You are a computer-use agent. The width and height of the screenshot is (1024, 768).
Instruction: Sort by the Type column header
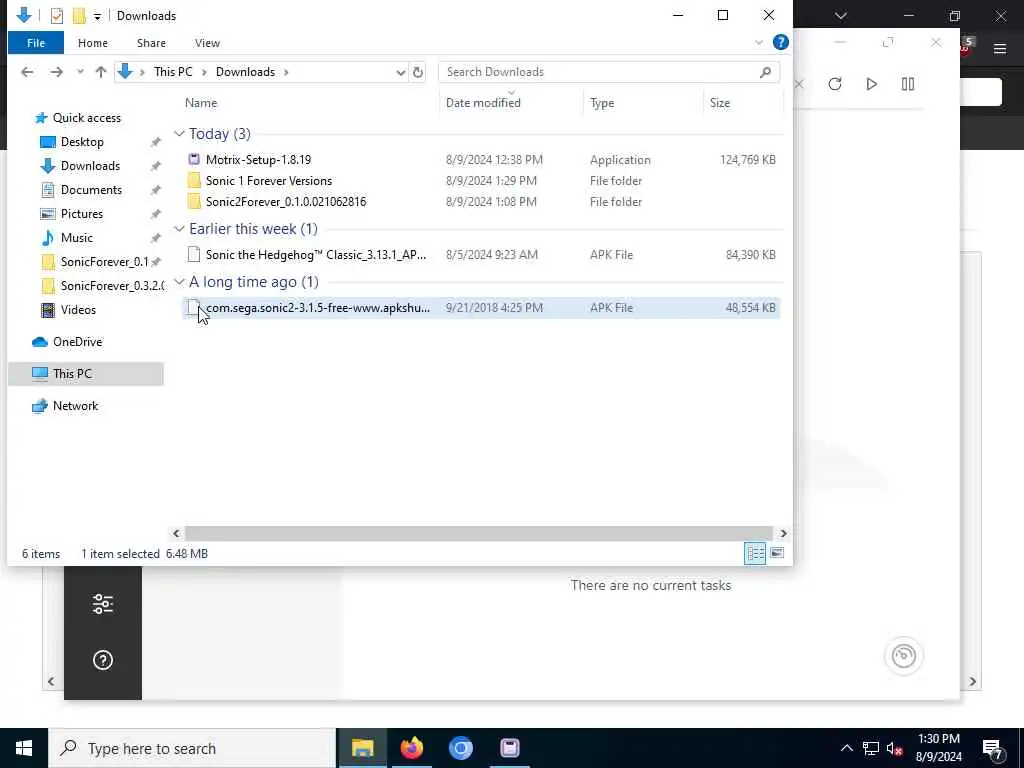point(602,103)
